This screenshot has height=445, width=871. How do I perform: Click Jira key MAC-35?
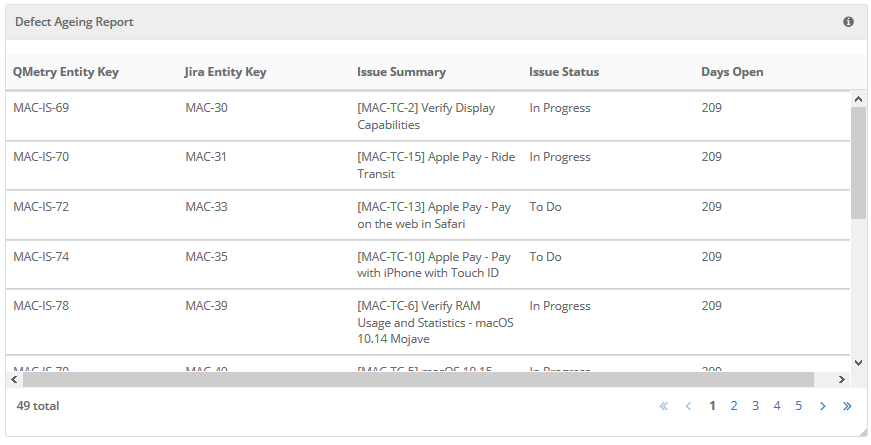[206, 257]
